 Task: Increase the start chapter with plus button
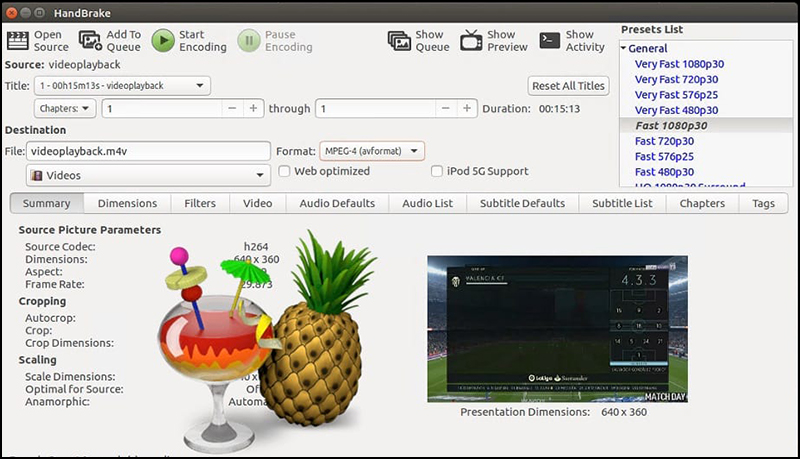(x=253, y=108)
